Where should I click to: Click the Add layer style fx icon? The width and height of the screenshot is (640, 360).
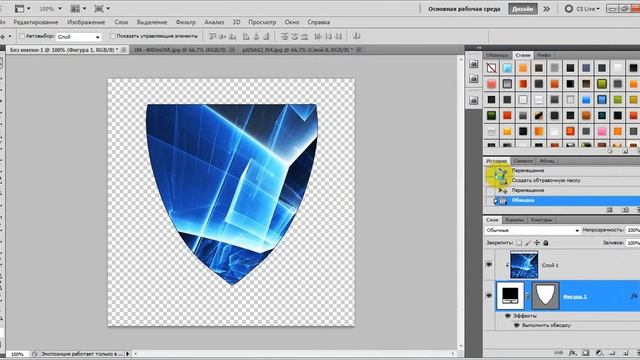[x=573, y=353]
